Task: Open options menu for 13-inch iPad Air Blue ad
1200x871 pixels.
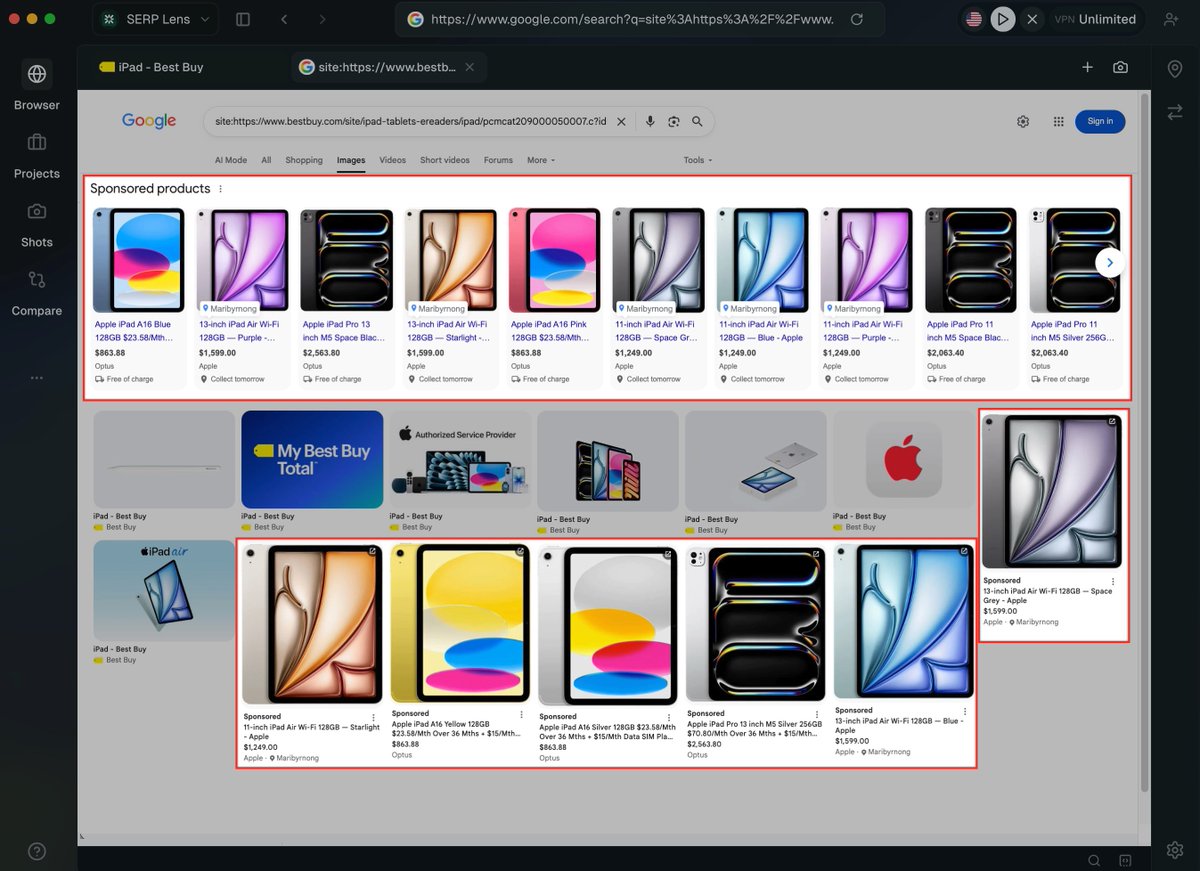Action: 964,711
